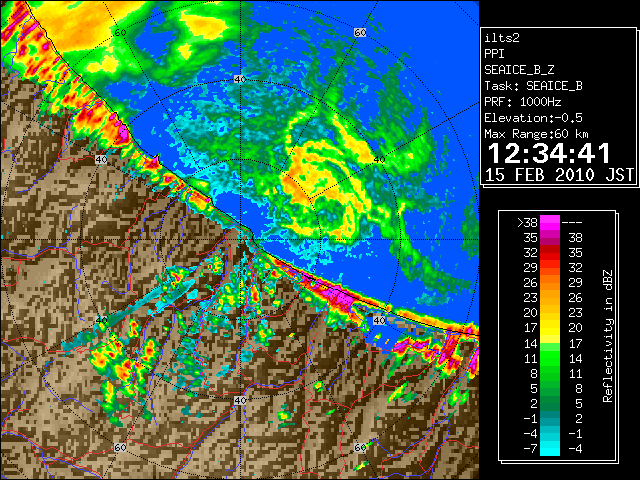Pick the magenta swatch beside '>38'
The image size is (640, 480).
[x=550, y=223]
